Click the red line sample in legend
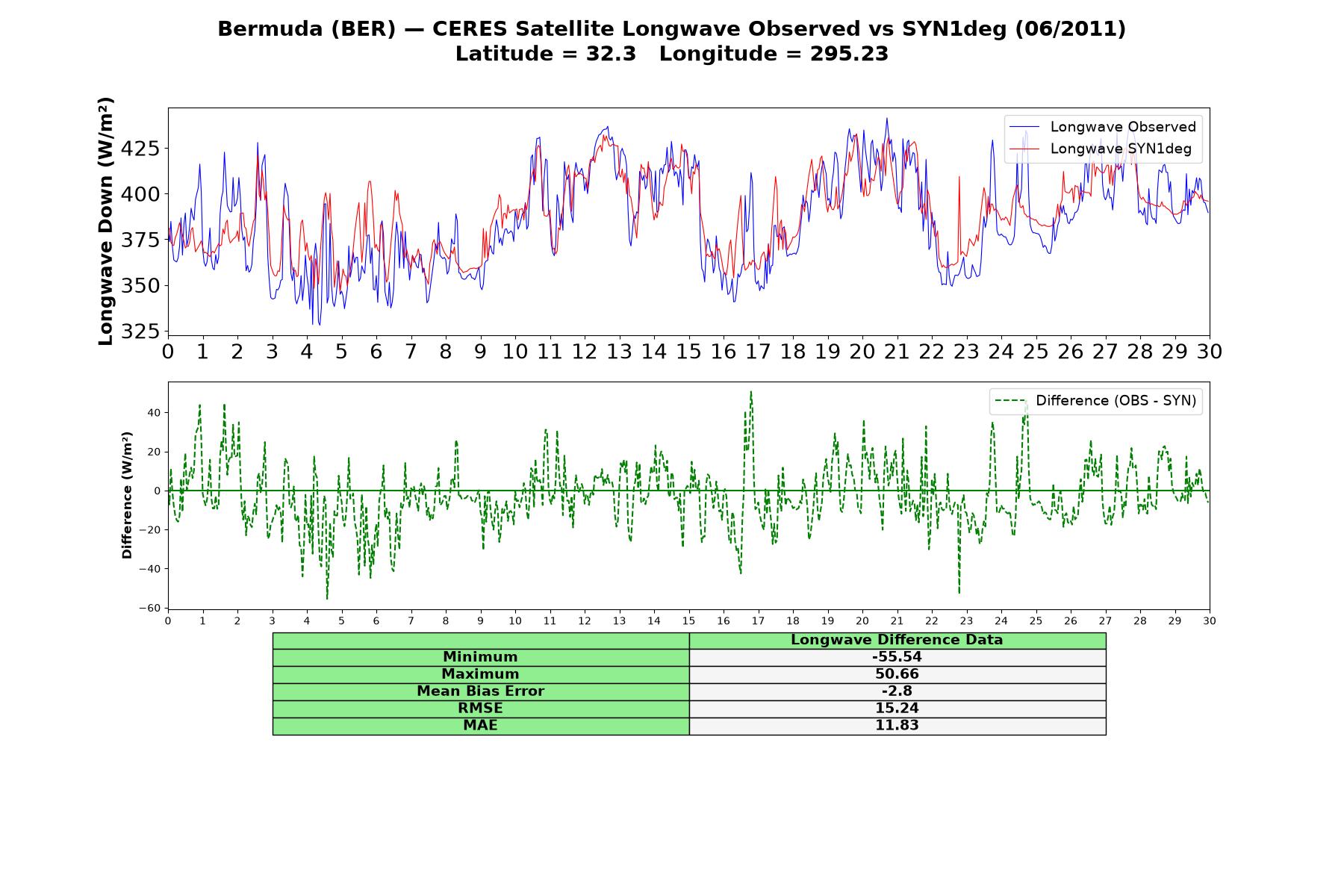 1024,149
